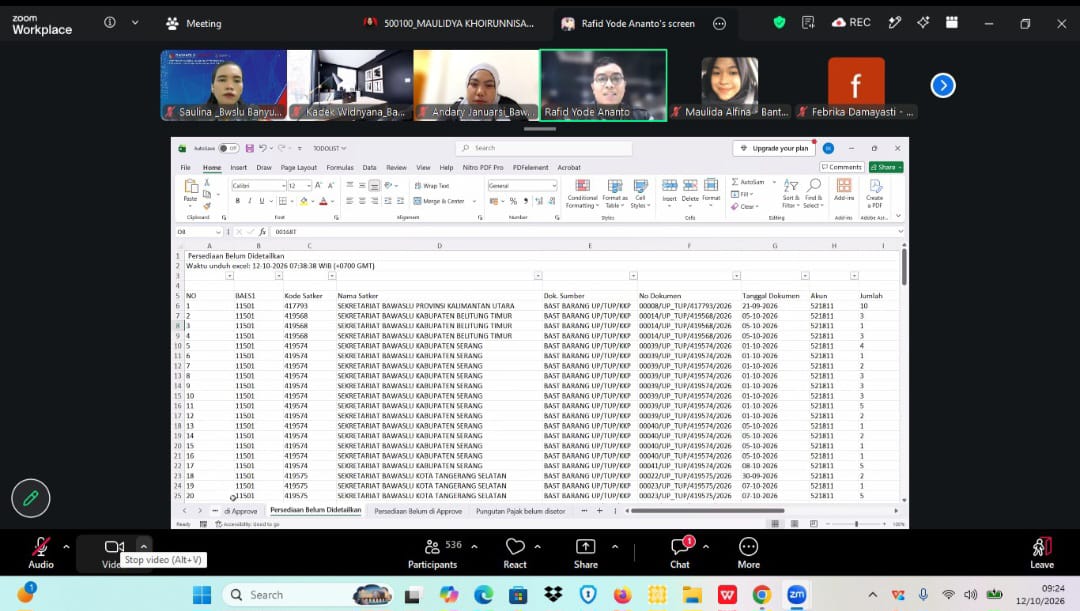1080x611 pixels.
Task: Switch to the Formulas ribbon tab
Action: tap(340, 167)
